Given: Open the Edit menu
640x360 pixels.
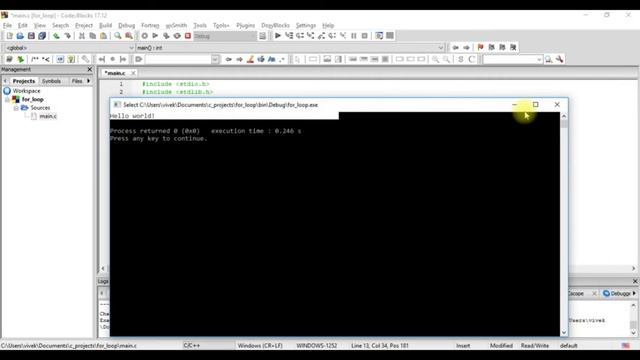Looking at the screenshot, I should (x=22, y=25).
